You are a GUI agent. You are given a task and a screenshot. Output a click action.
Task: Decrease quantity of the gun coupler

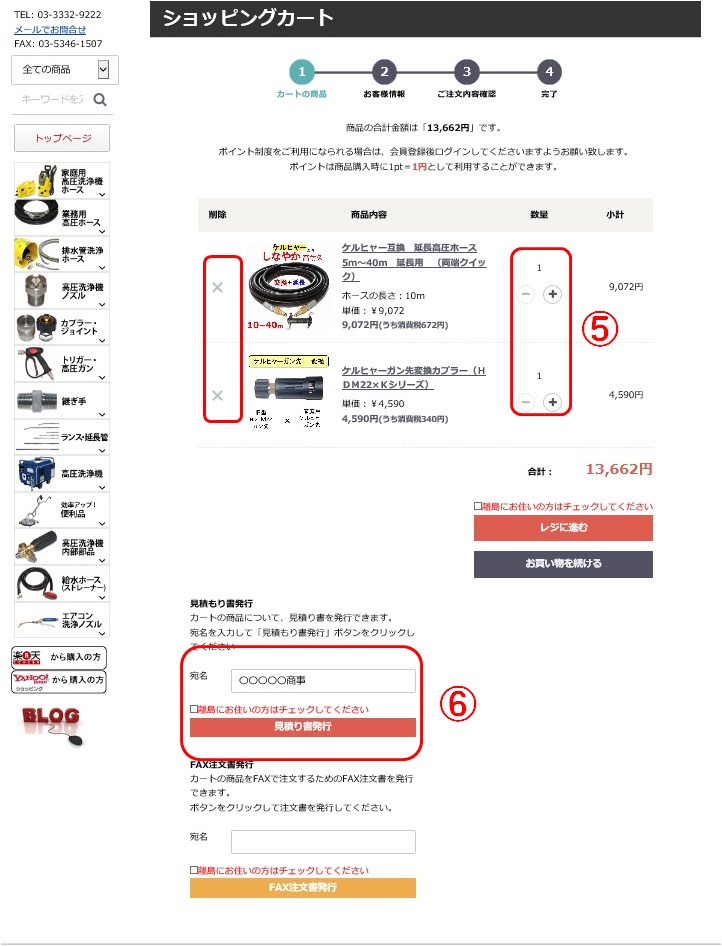pyautogui.click(x=525, y=402)
